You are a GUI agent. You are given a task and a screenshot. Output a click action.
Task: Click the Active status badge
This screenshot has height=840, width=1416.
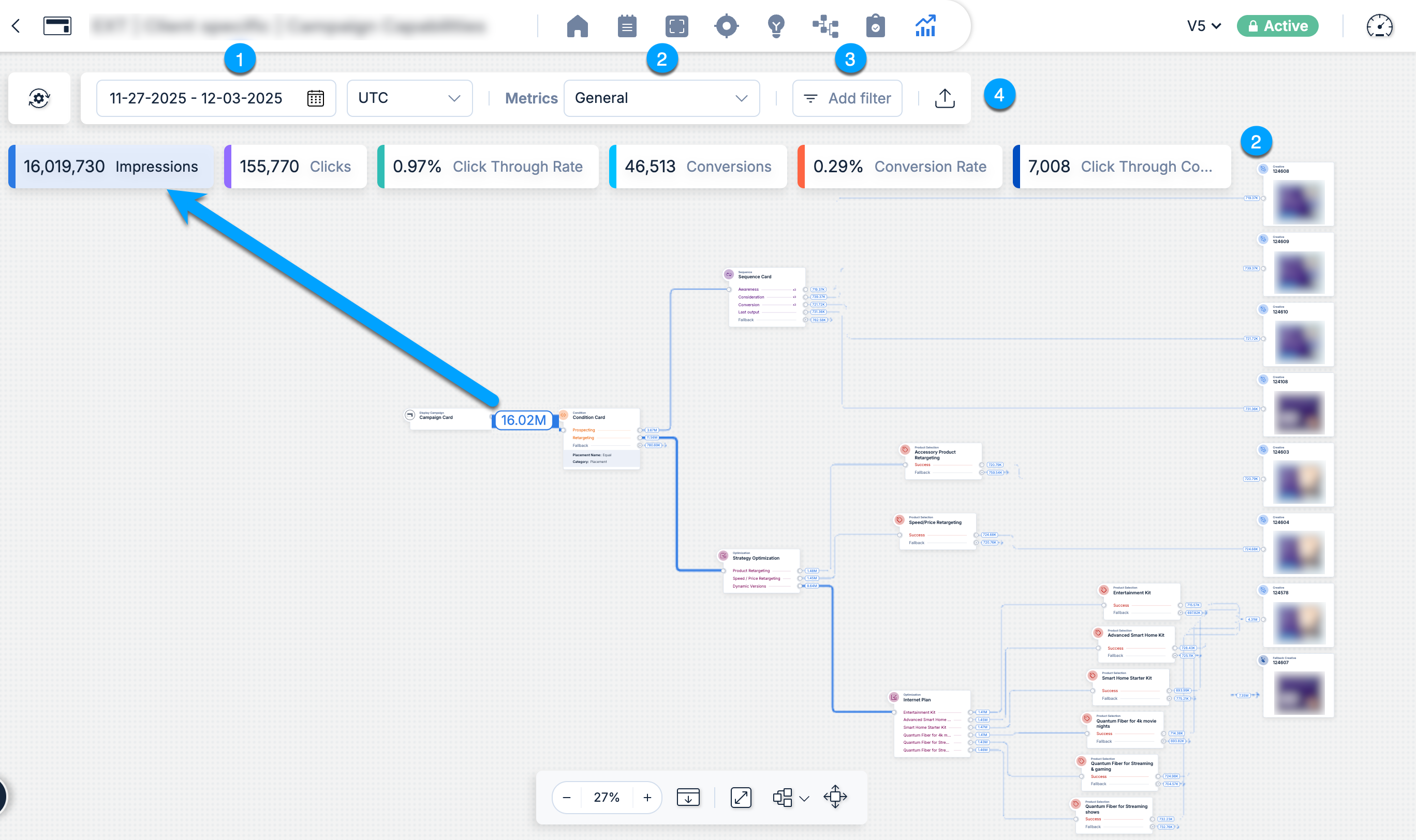[x=1277, y=26]
